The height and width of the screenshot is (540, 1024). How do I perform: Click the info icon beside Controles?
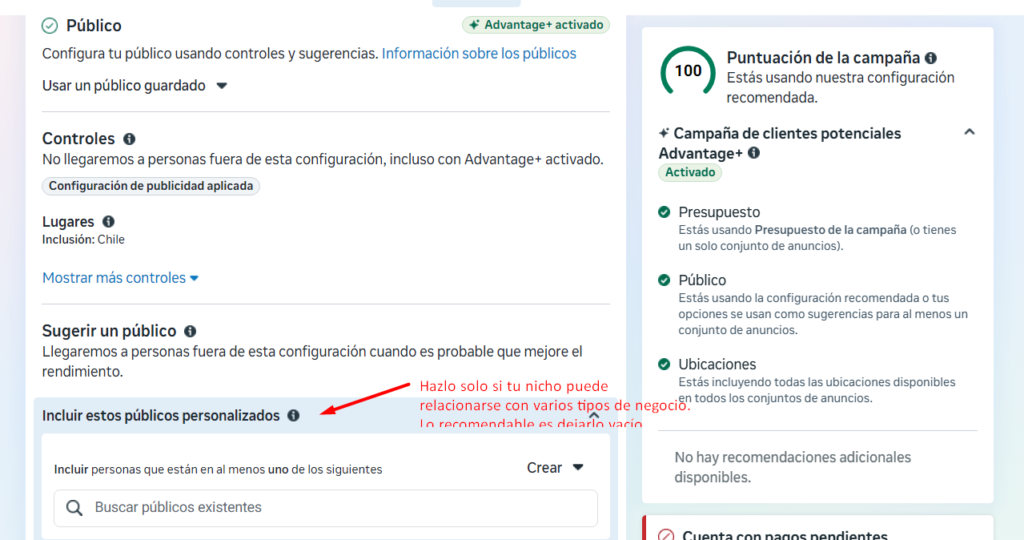point(129,139)
